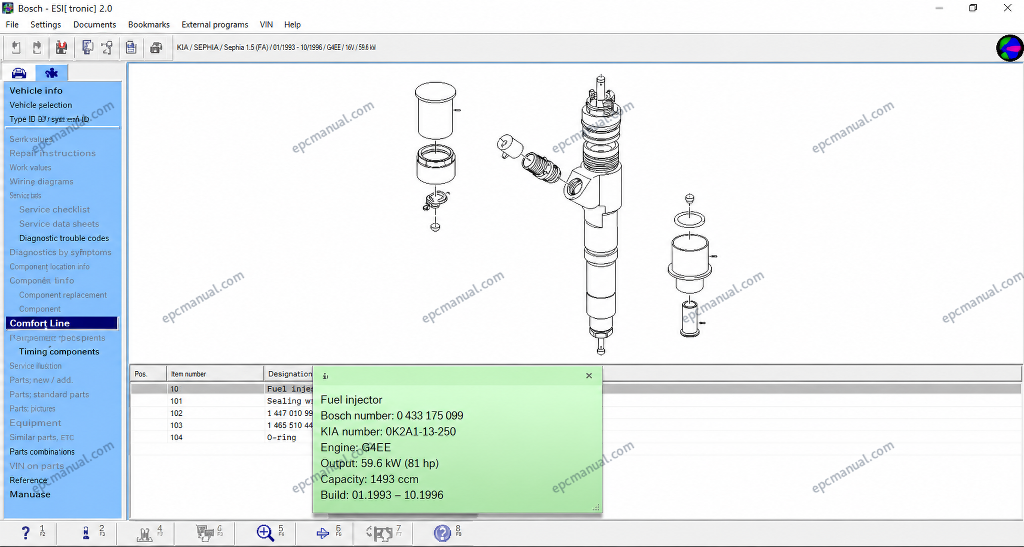Click Equipment sidebar entry

coord(35,423)
